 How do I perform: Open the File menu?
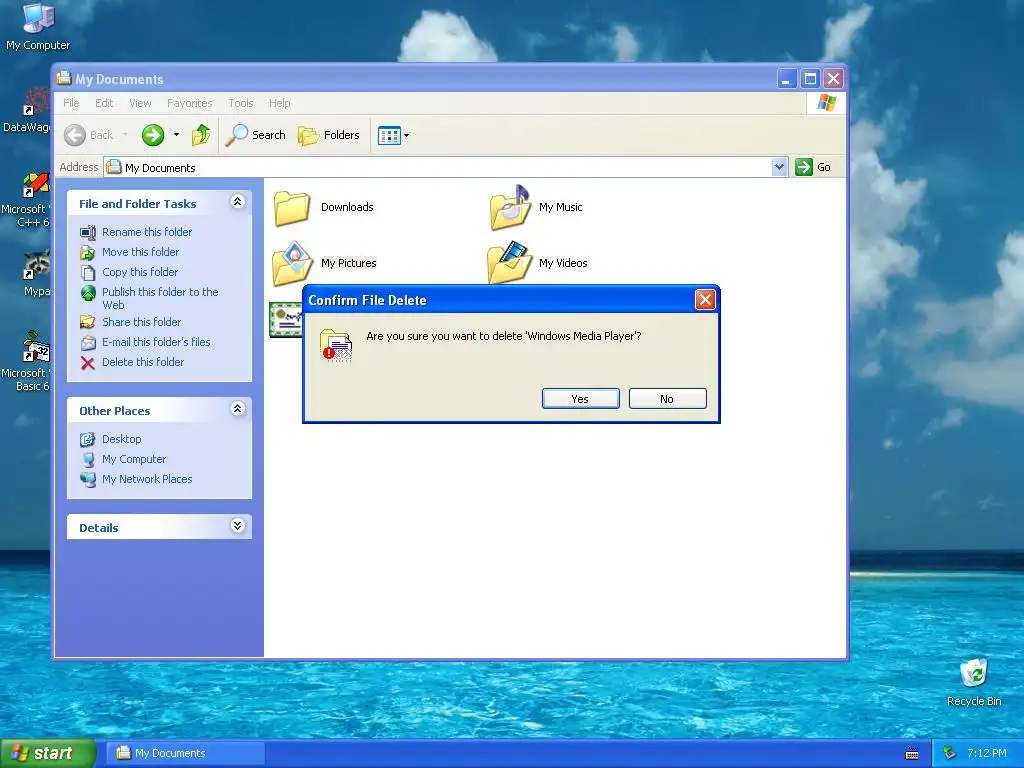tap(71, 103)
